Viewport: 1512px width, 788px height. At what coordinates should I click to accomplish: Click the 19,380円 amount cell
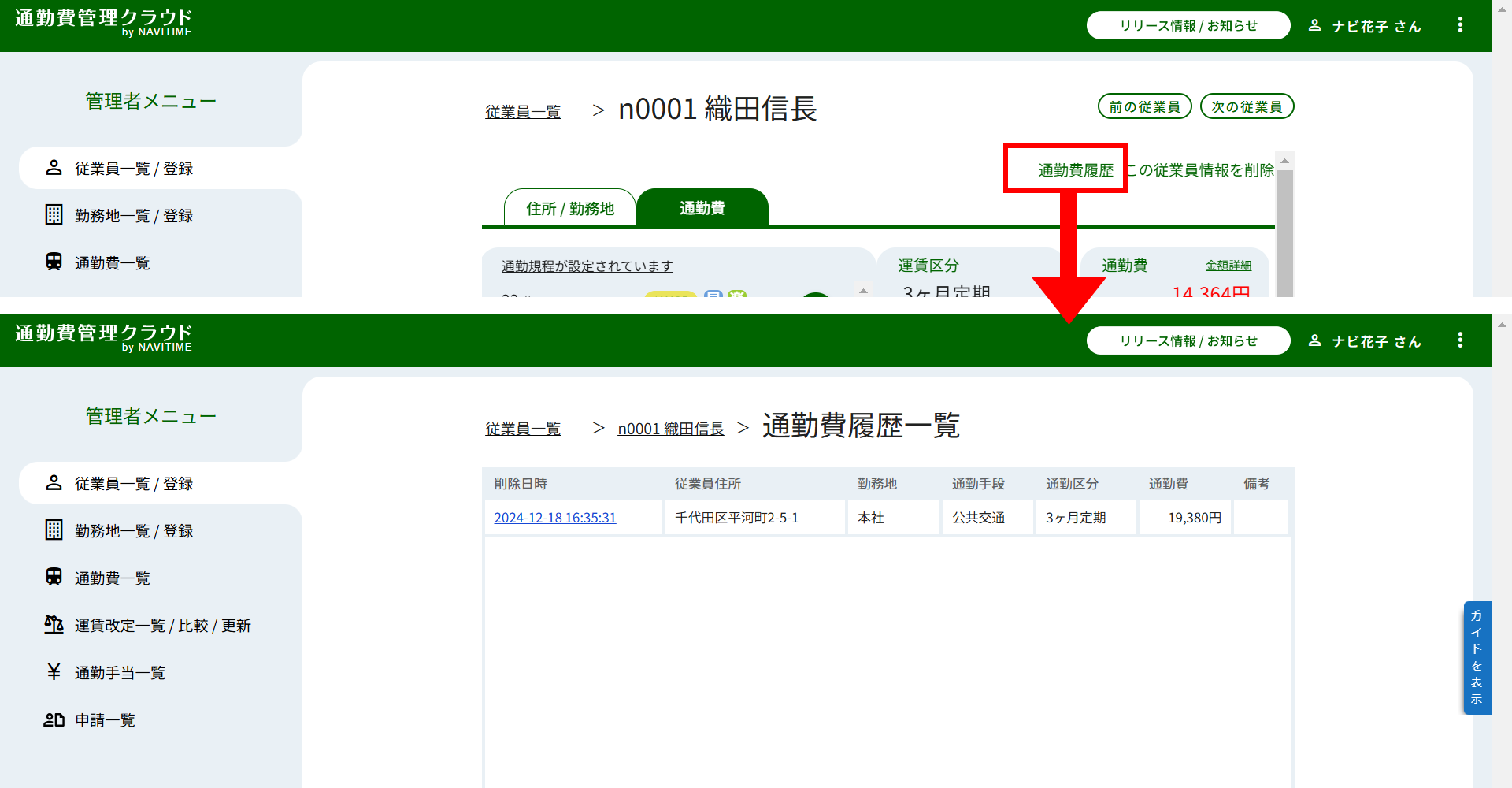point(1185,518)
